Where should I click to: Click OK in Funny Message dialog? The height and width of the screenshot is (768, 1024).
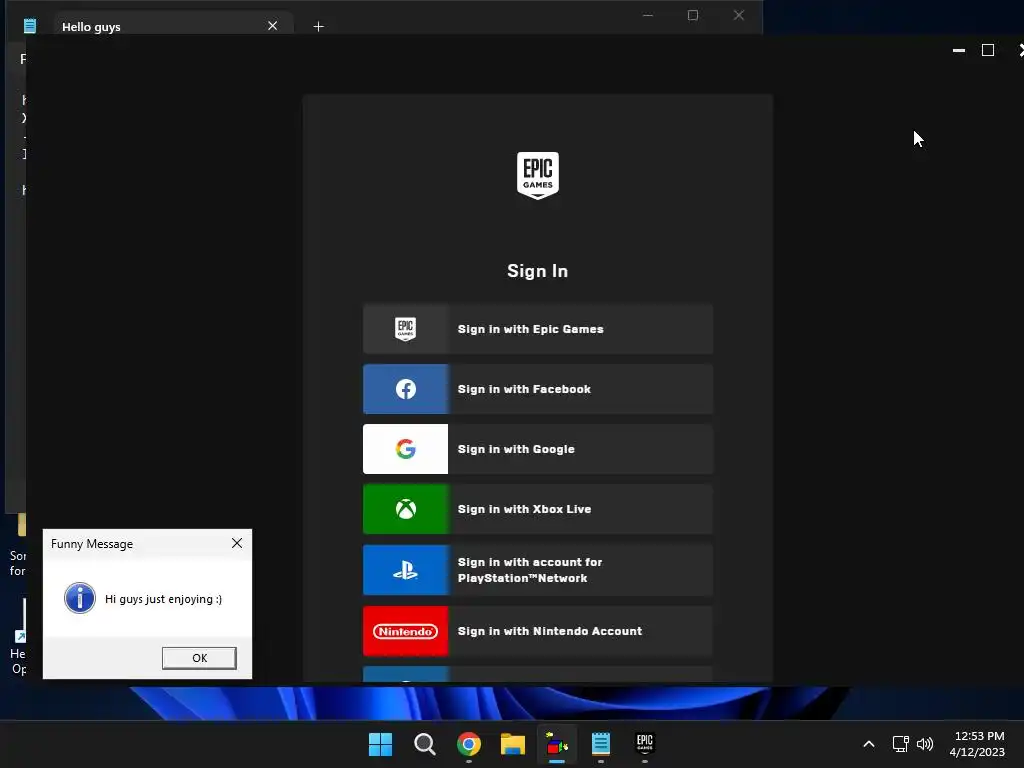pos(199,658)
